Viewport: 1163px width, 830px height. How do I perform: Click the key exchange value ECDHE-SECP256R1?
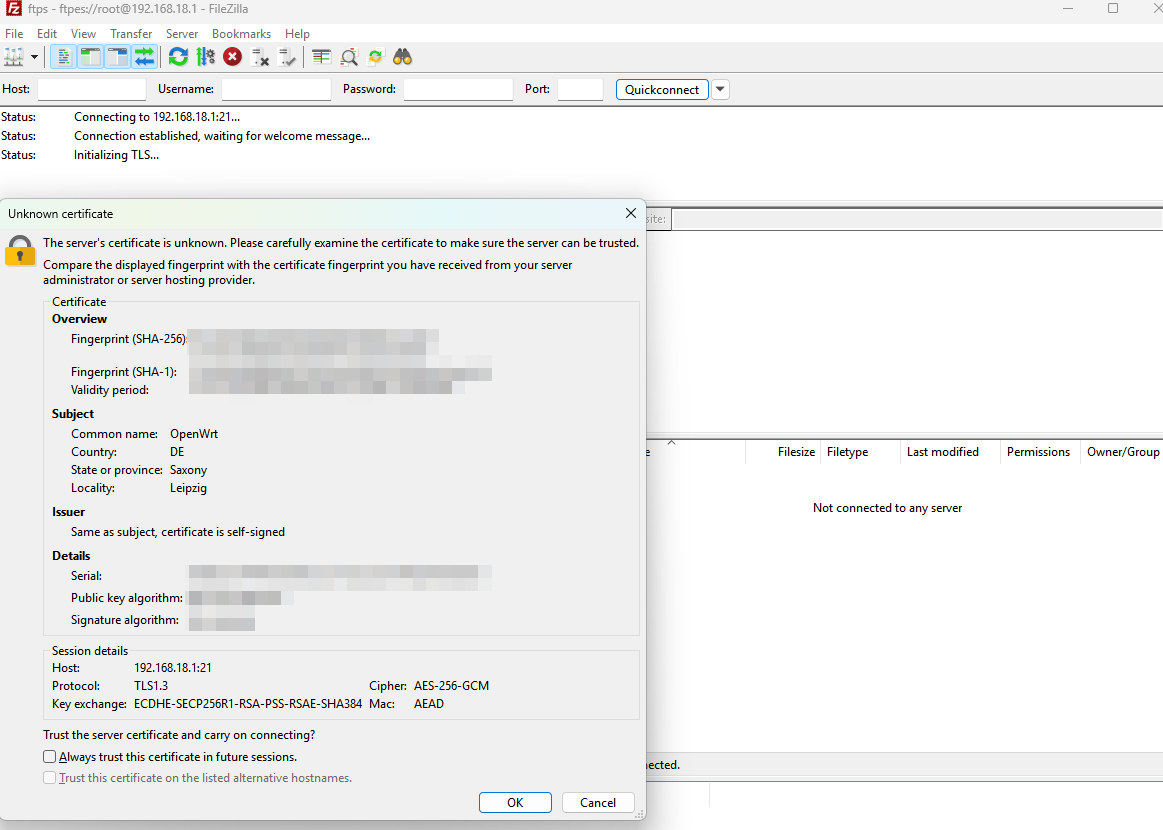click(x=248, y=704)
